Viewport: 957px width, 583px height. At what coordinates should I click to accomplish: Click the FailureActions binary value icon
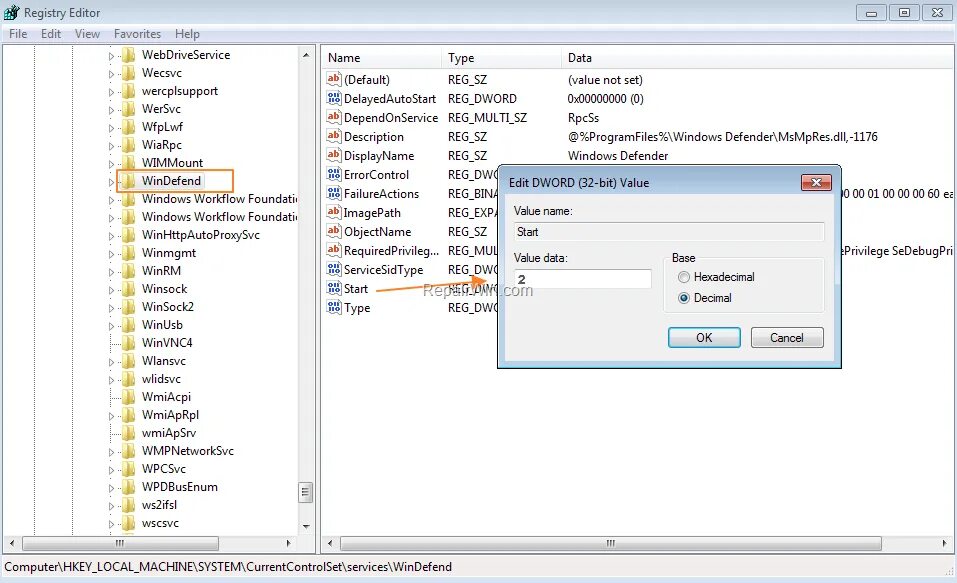pos(334,194)
